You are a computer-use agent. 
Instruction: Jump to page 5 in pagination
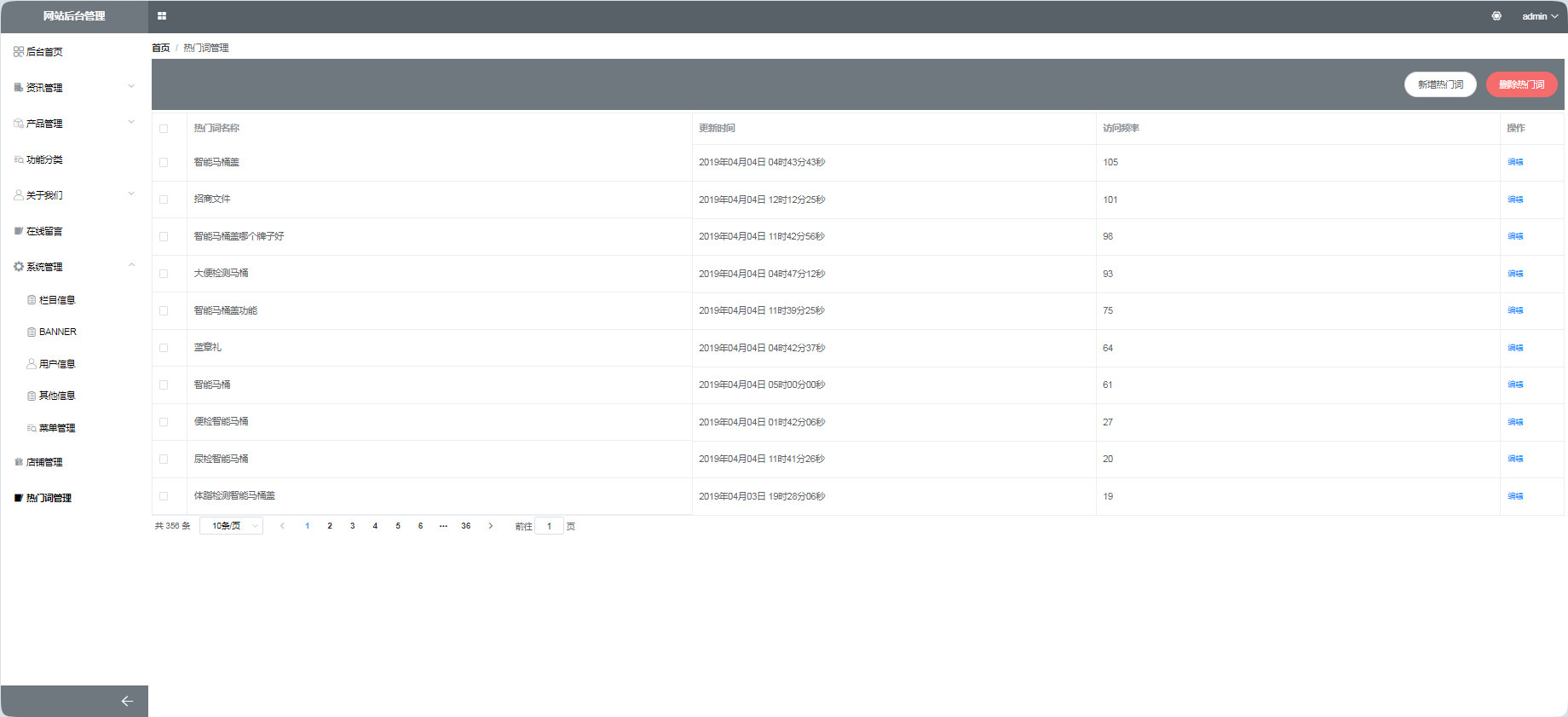398,526
